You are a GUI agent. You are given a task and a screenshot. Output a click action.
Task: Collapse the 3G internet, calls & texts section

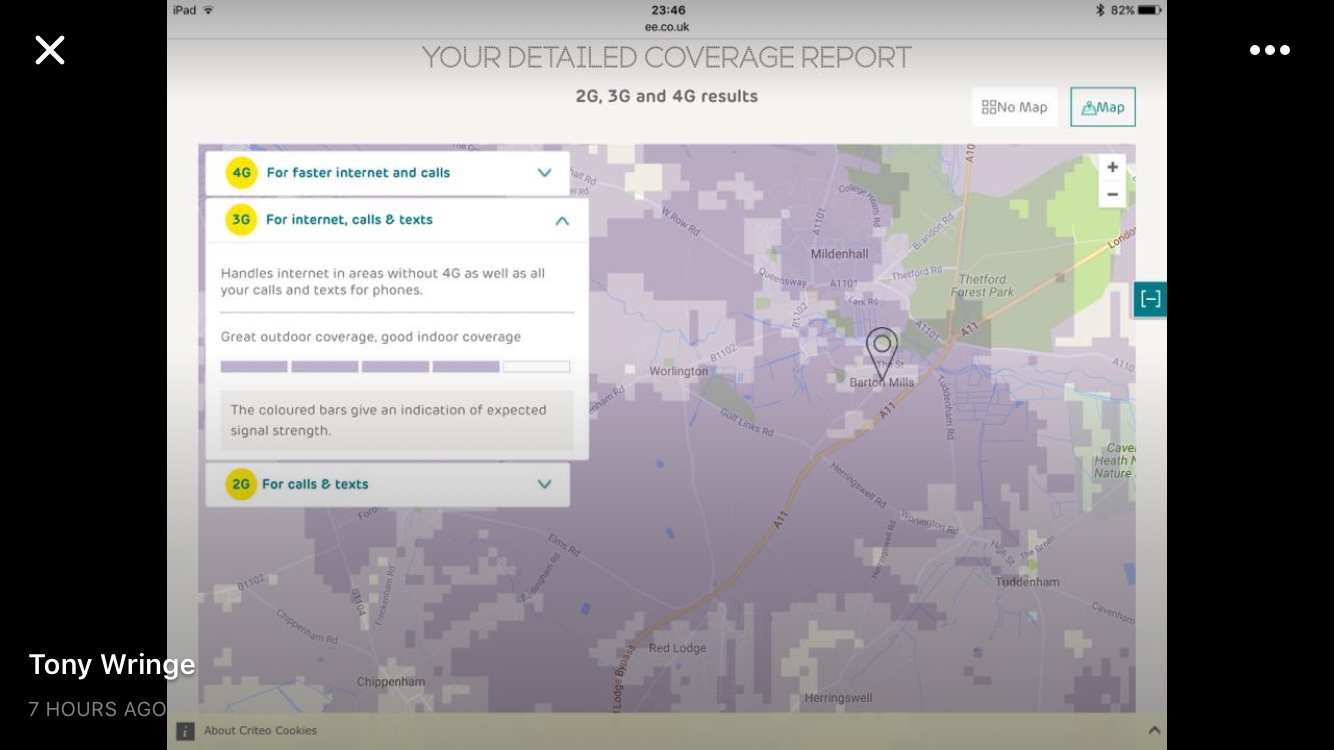click(x=561, y=220)
